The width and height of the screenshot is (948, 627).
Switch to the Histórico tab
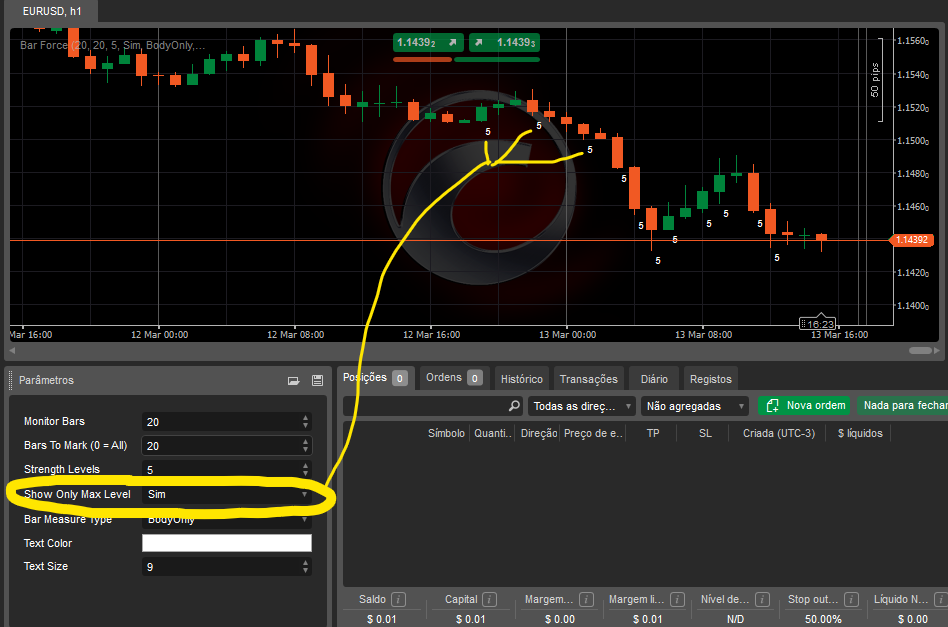(x=521, y=379)
